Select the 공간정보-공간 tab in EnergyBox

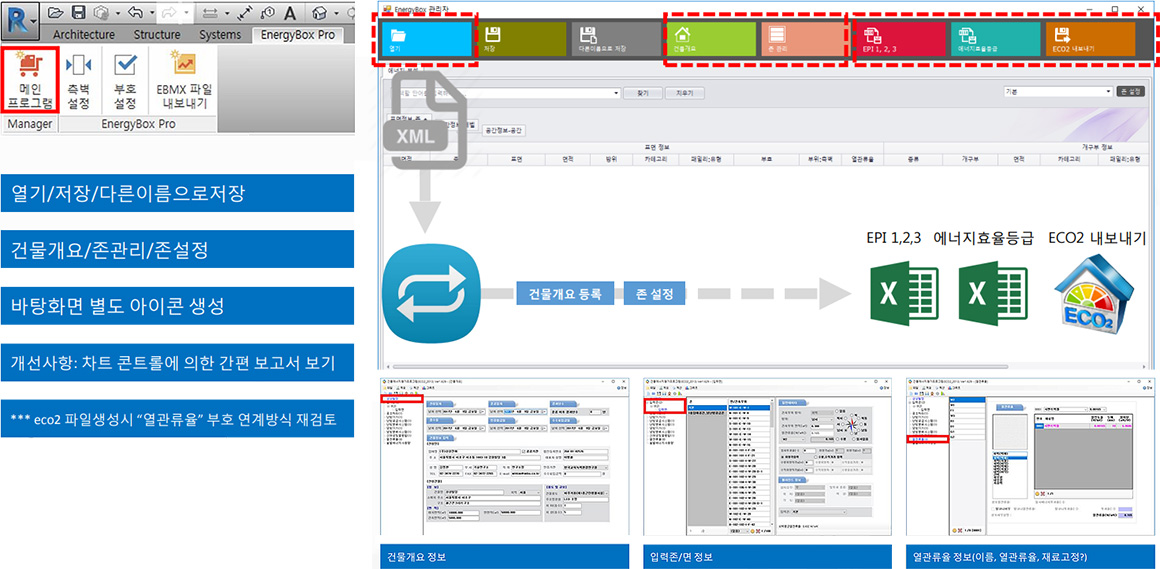pos(504,129)
